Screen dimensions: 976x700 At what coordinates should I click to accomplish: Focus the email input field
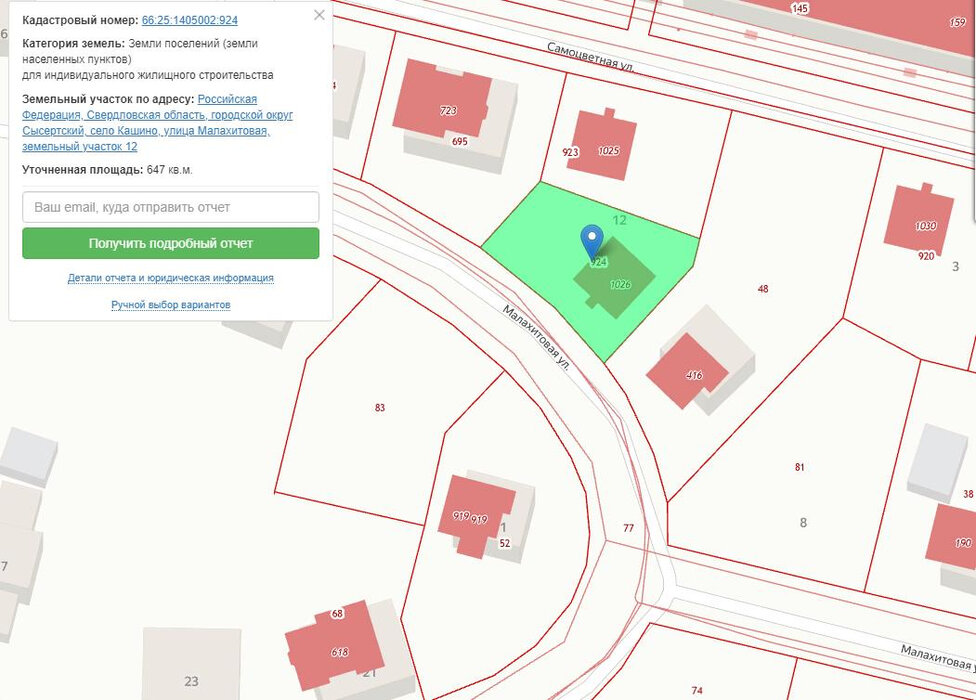pyautogui.click(x=171, y=207)
